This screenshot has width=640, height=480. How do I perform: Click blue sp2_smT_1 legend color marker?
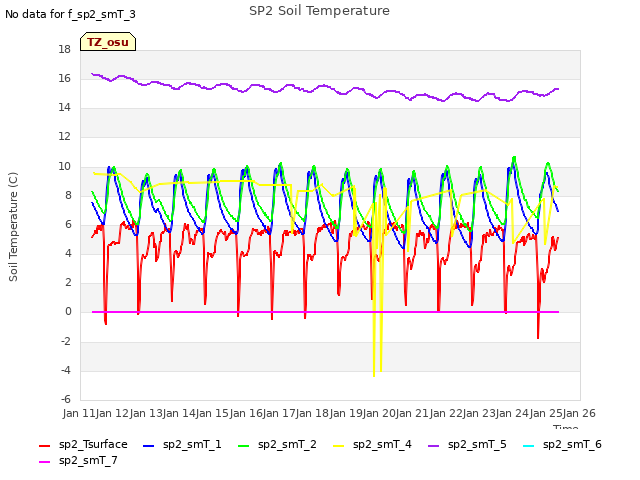click(x=149, y=446)
